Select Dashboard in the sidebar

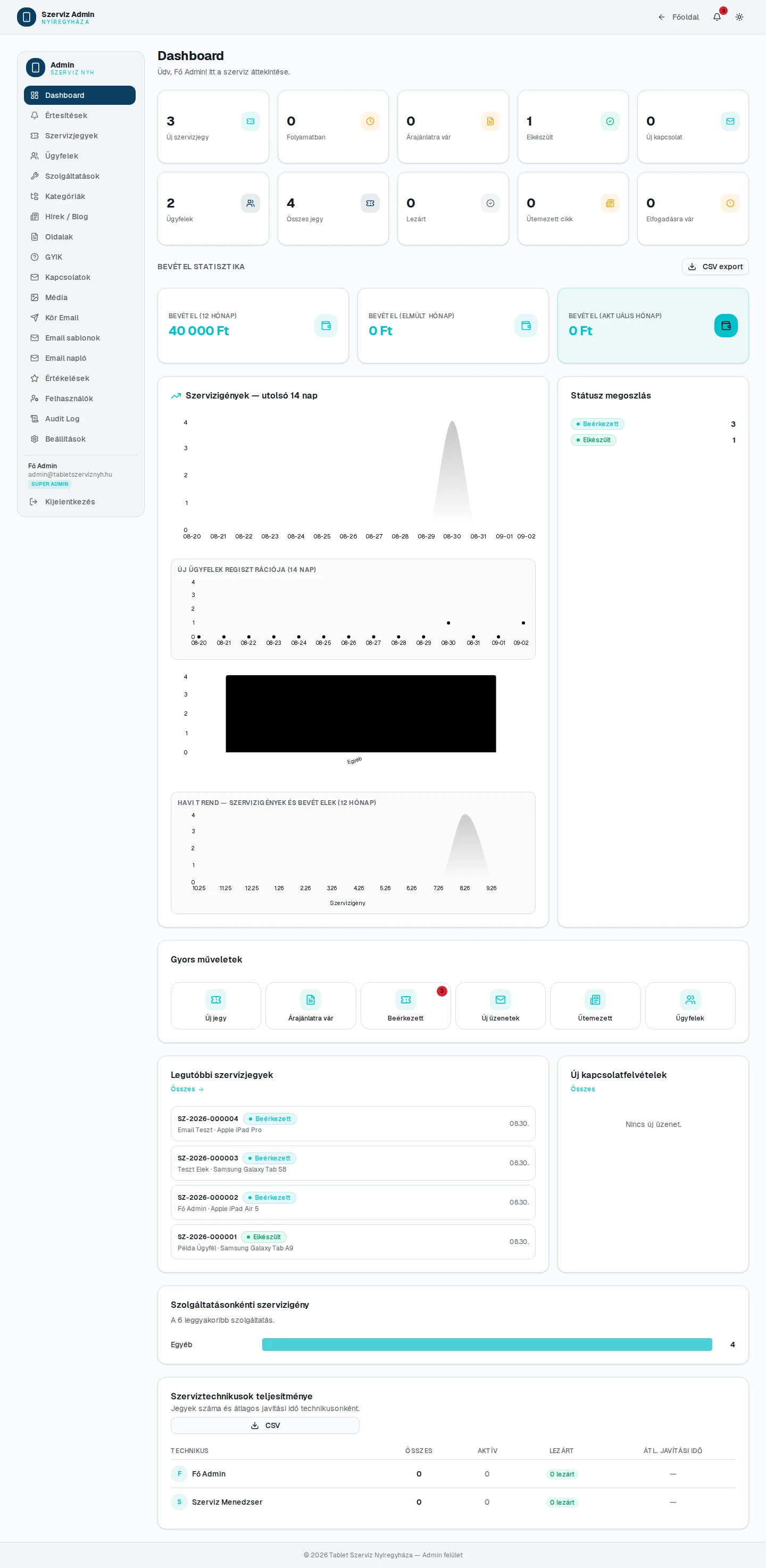[80, 95]
